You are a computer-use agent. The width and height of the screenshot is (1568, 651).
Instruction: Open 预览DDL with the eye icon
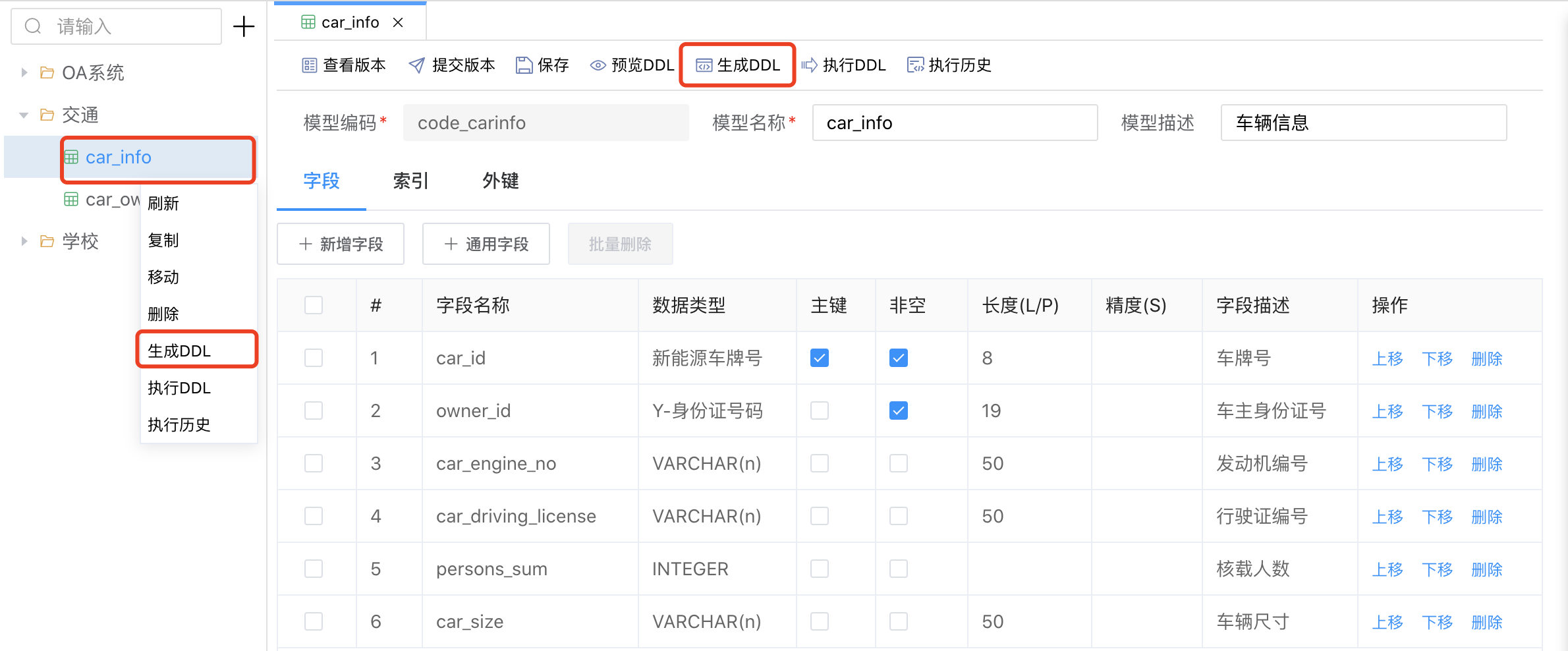click(x=598, y=65)
